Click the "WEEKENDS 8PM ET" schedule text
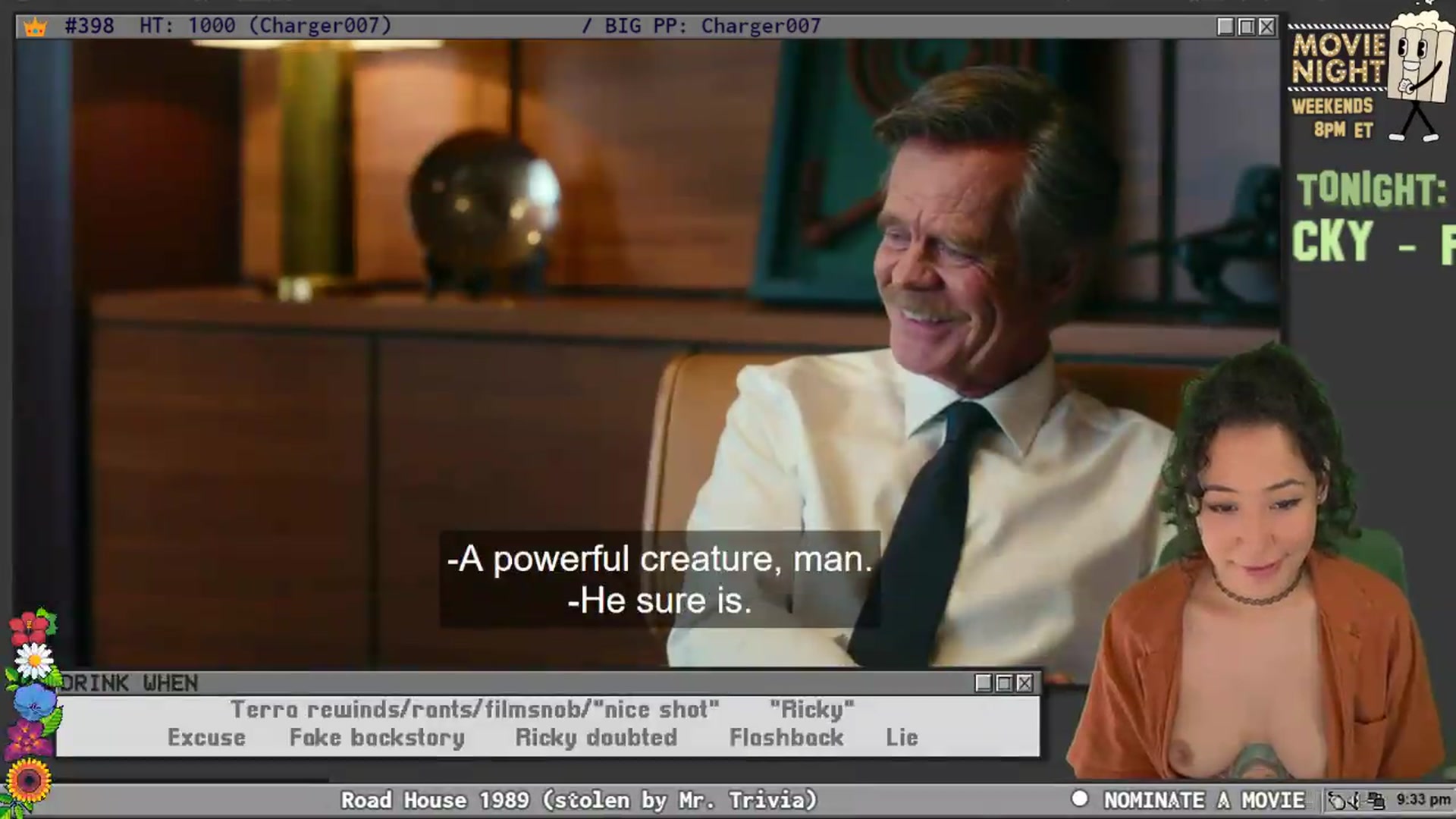1456x819 pixels. pos(1332,118)
